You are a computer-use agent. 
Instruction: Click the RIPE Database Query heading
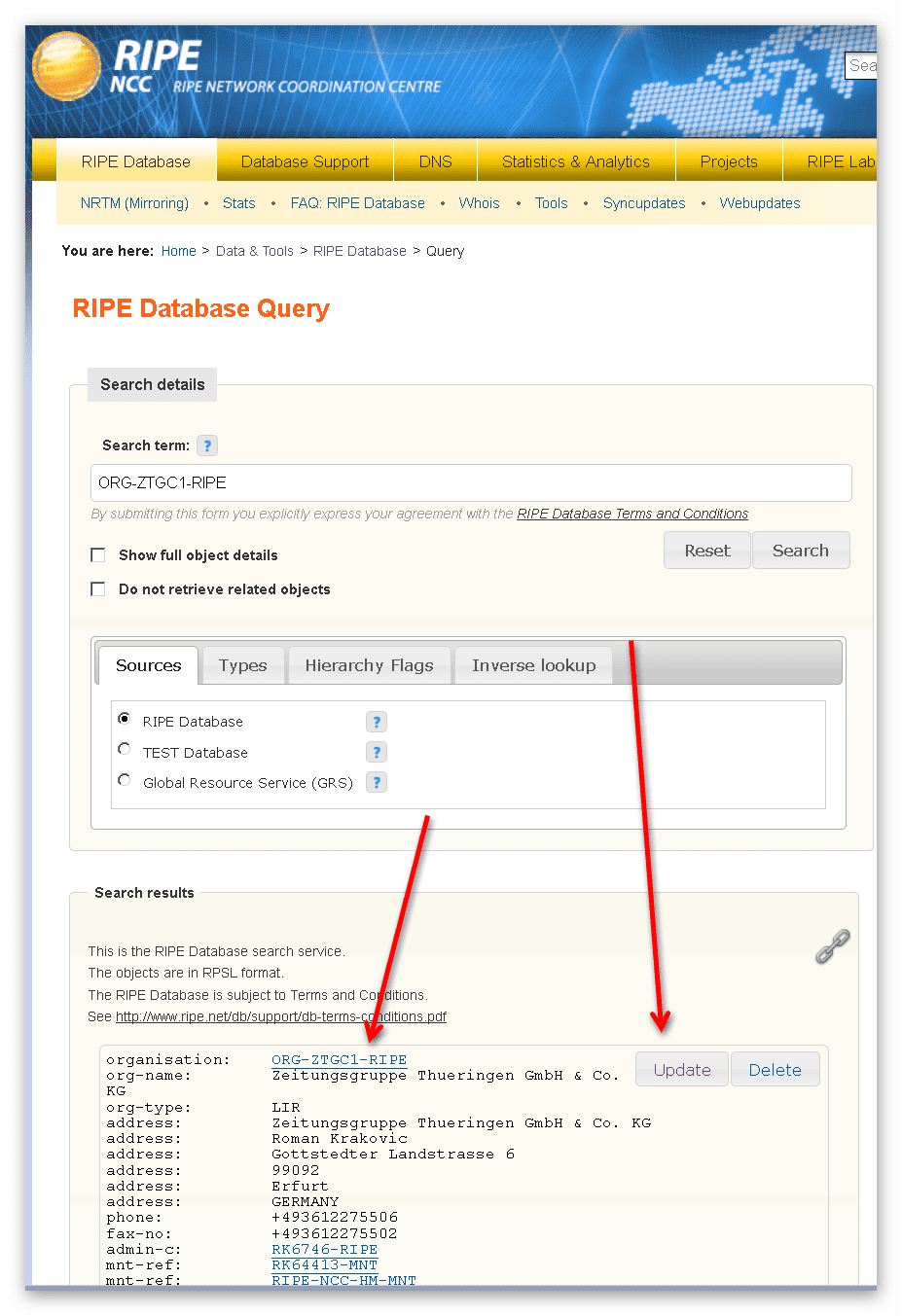tap(201, 308)
